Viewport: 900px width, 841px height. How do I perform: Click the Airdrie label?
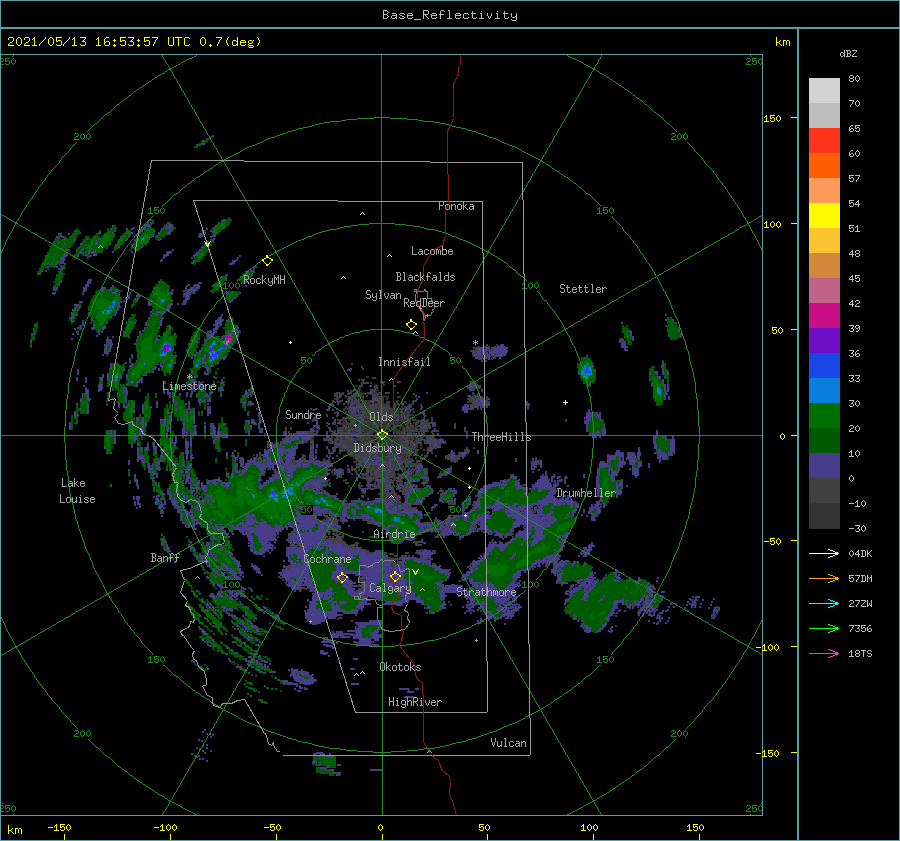394,534
